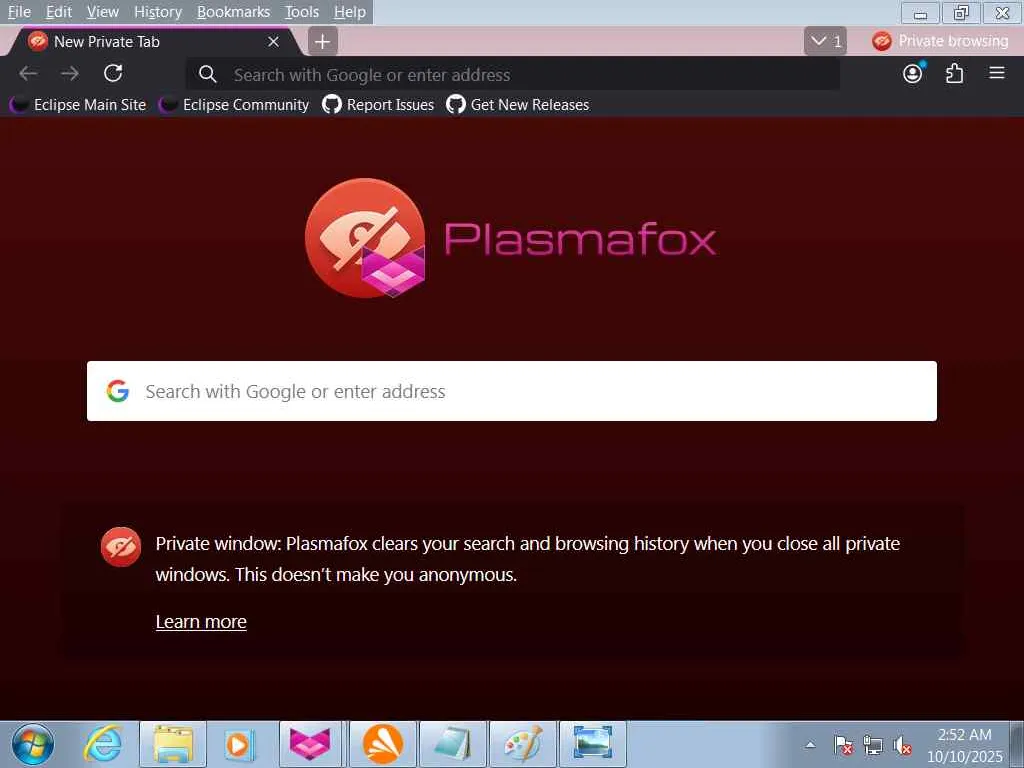This screenshot has width=1024, height=768.
Task: Focus the page search with Google field
Action: point(511,391)
